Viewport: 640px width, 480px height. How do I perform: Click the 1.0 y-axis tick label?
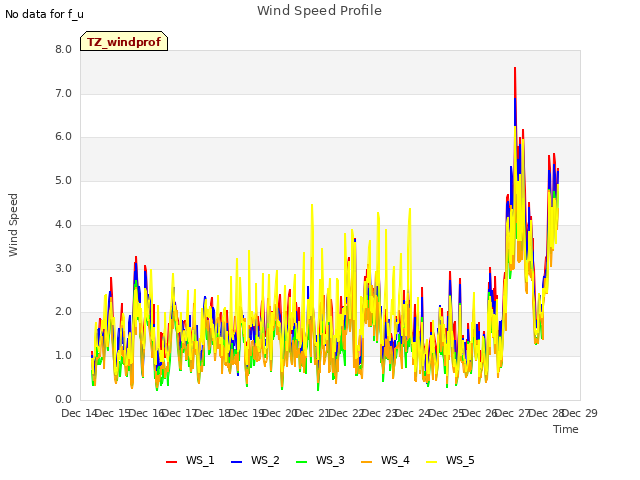pos(63,356)
